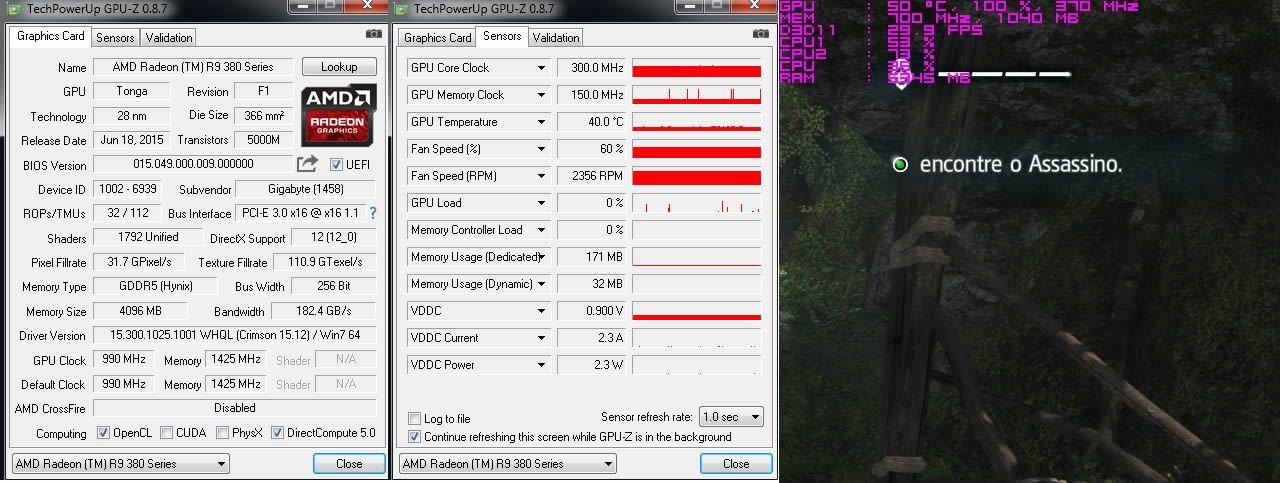The height and width of the screenshot is (483, 1280).
Task: Select Graphics Card tab in left window
Action: click(x=51, y=36)
